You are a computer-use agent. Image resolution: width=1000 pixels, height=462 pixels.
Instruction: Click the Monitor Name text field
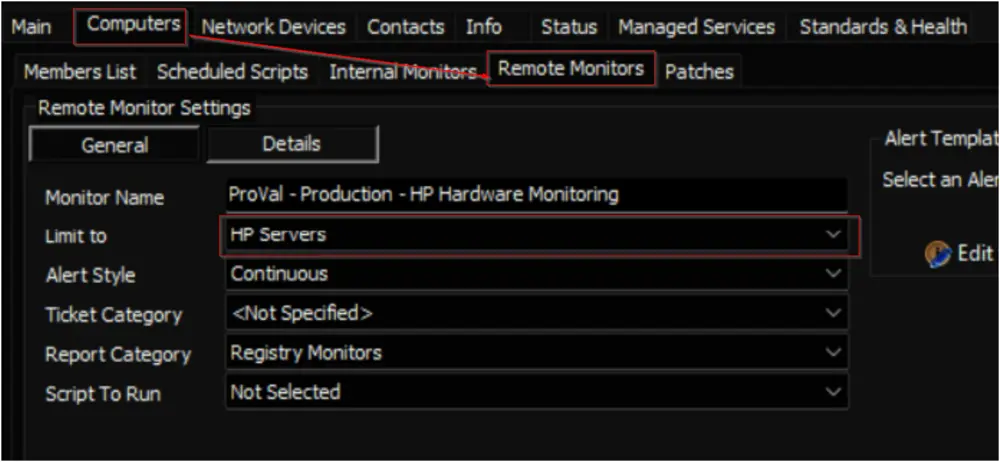(x=537, y=195)
